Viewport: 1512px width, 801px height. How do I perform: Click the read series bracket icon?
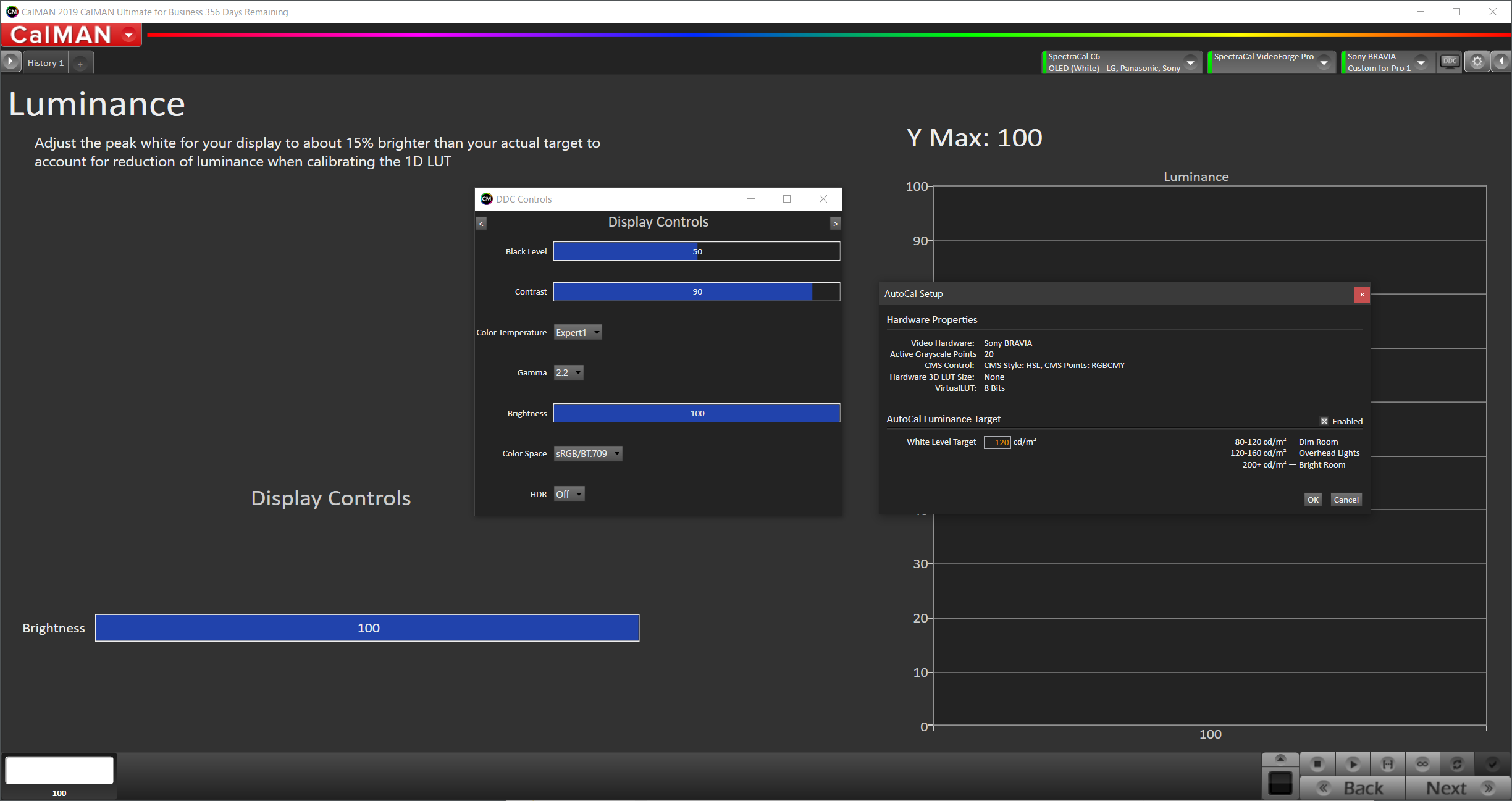[x=1388, y=764]
